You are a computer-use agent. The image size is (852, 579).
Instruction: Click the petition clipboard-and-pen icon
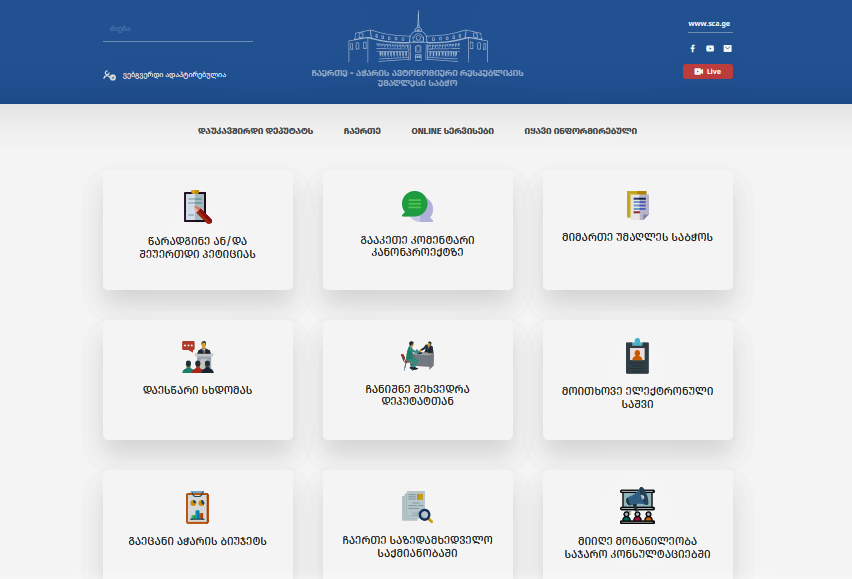coord(197,206)
